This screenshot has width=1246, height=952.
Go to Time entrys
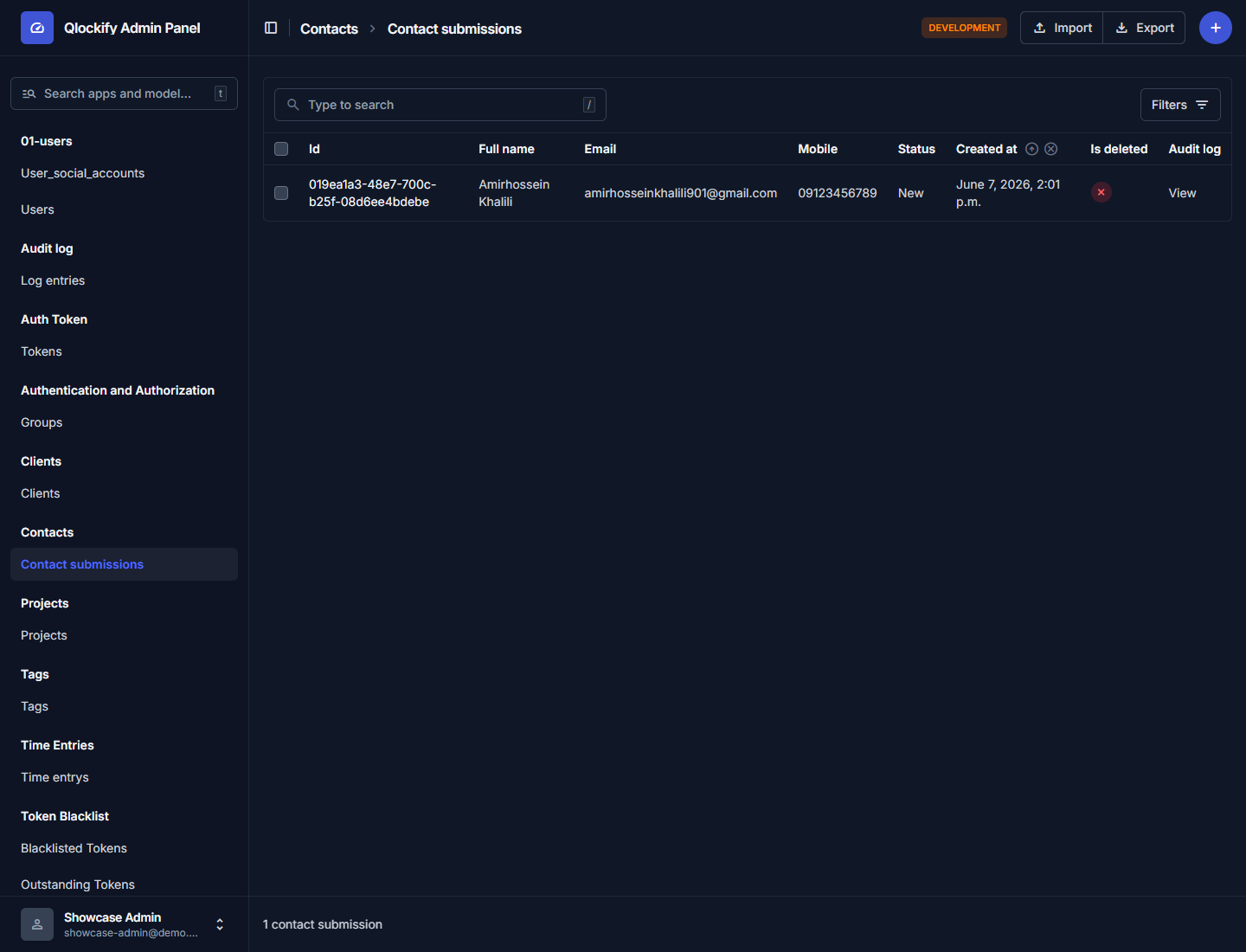click(x=55, y=777)
